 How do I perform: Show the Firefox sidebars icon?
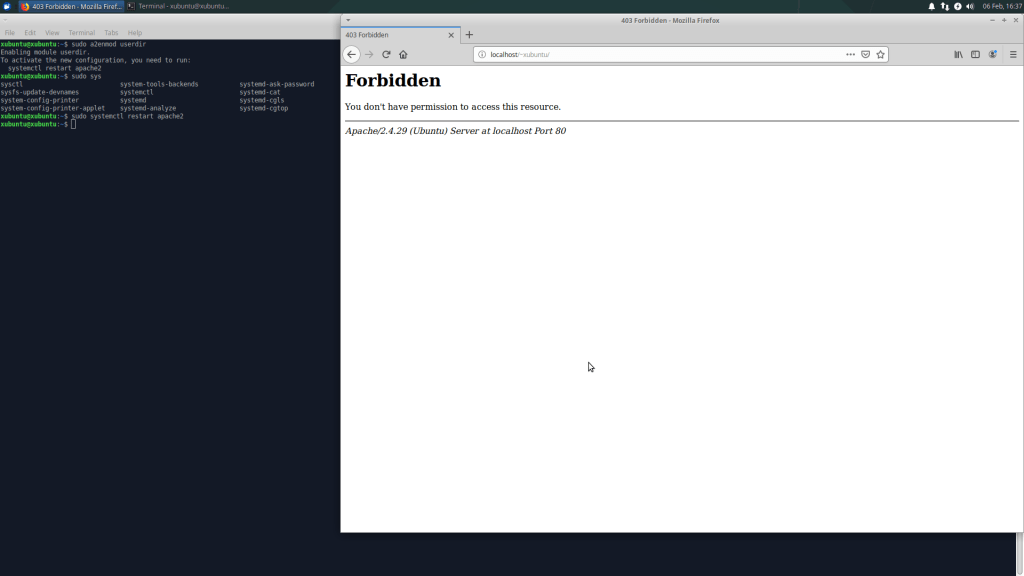click(975, 54)
